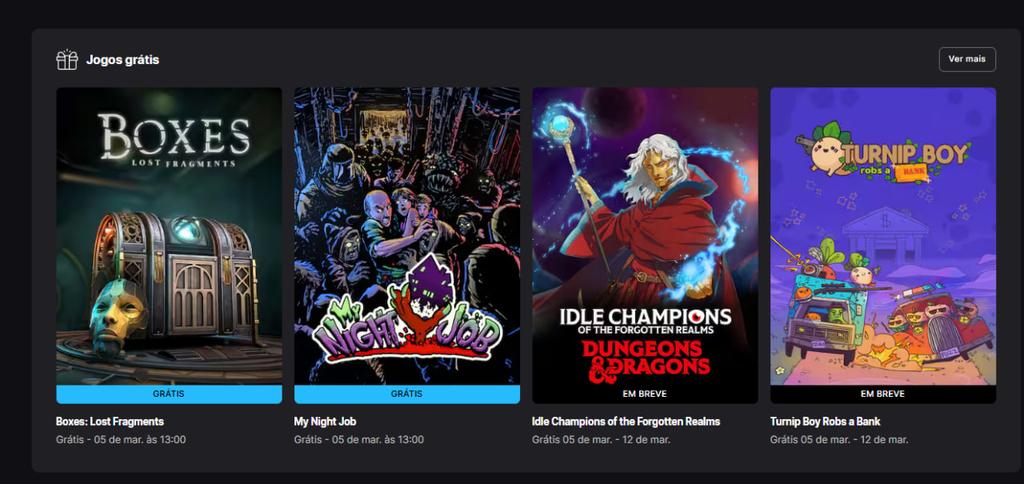1024x484 pixels.
Task: Open the Boxes: Lost Fragments cover art
Action: 169,236
